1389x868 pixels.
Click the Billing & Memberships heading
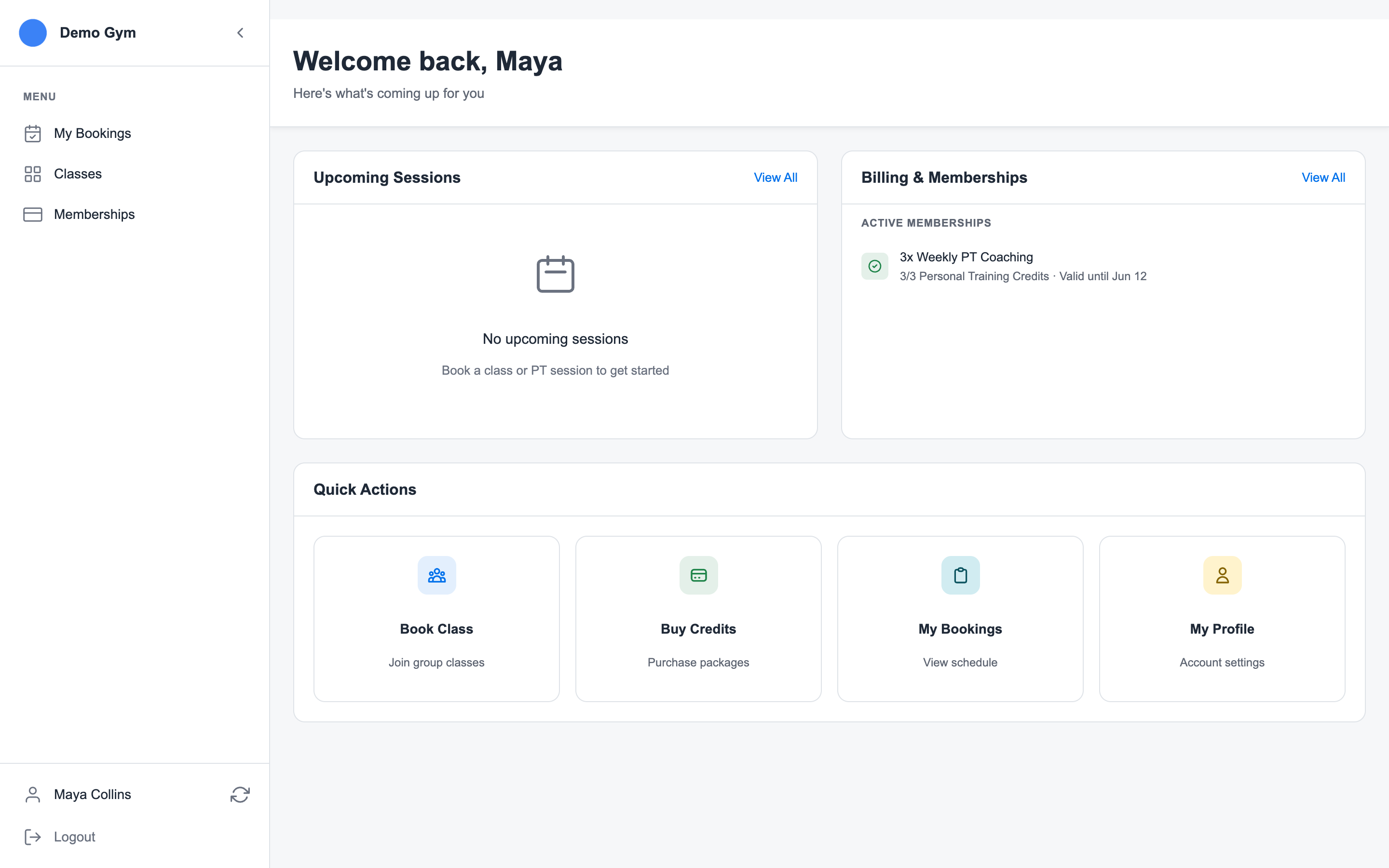coord(944,177)
